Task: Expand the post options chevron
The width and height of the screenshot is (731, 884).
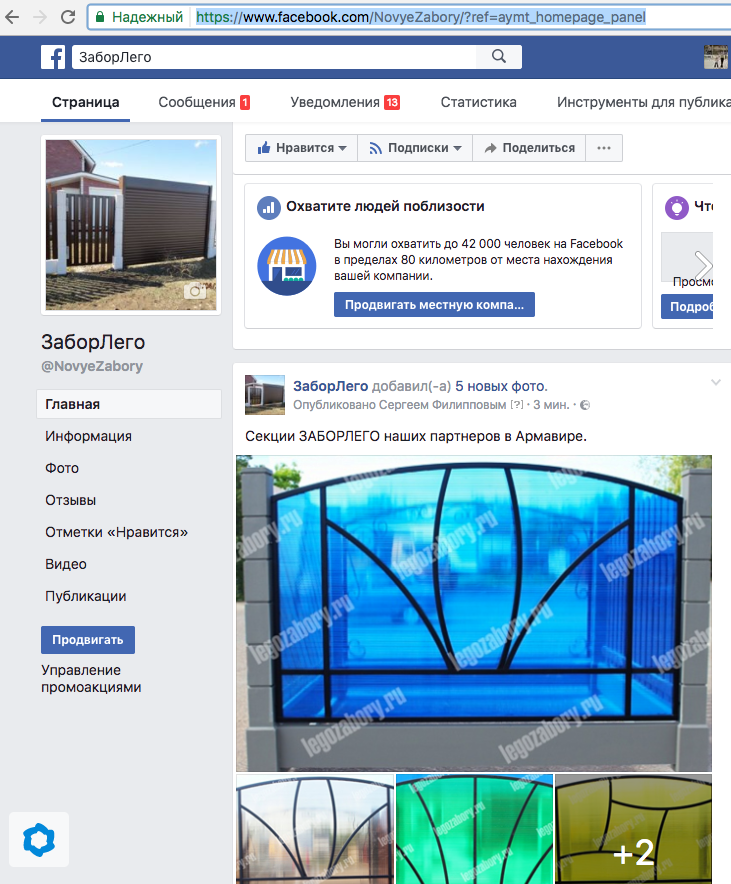Action: 715,383
